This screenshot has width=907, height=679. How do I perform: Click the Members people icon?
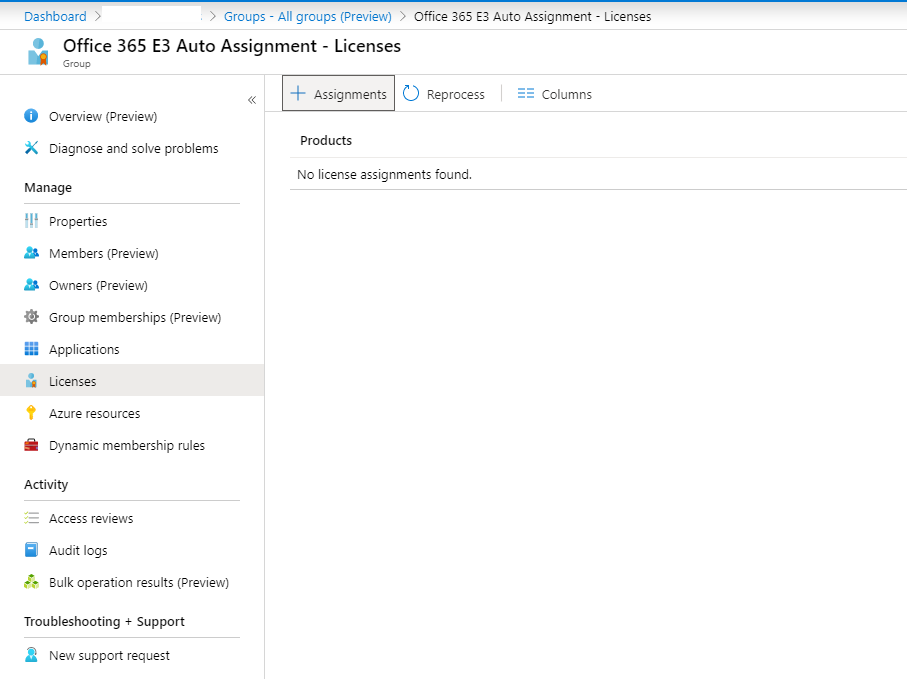pos(31,253)
